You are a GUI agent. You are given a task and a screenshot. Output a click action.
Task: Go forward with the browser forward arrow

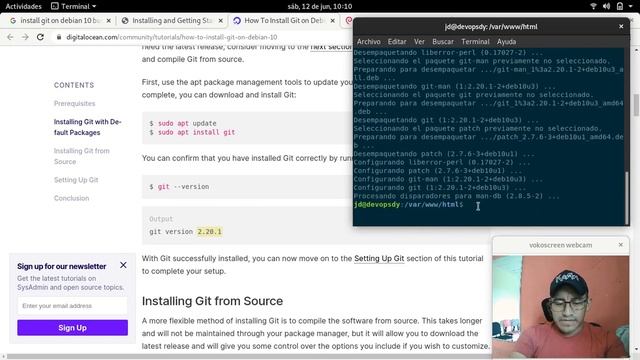(x=25, y=37)
